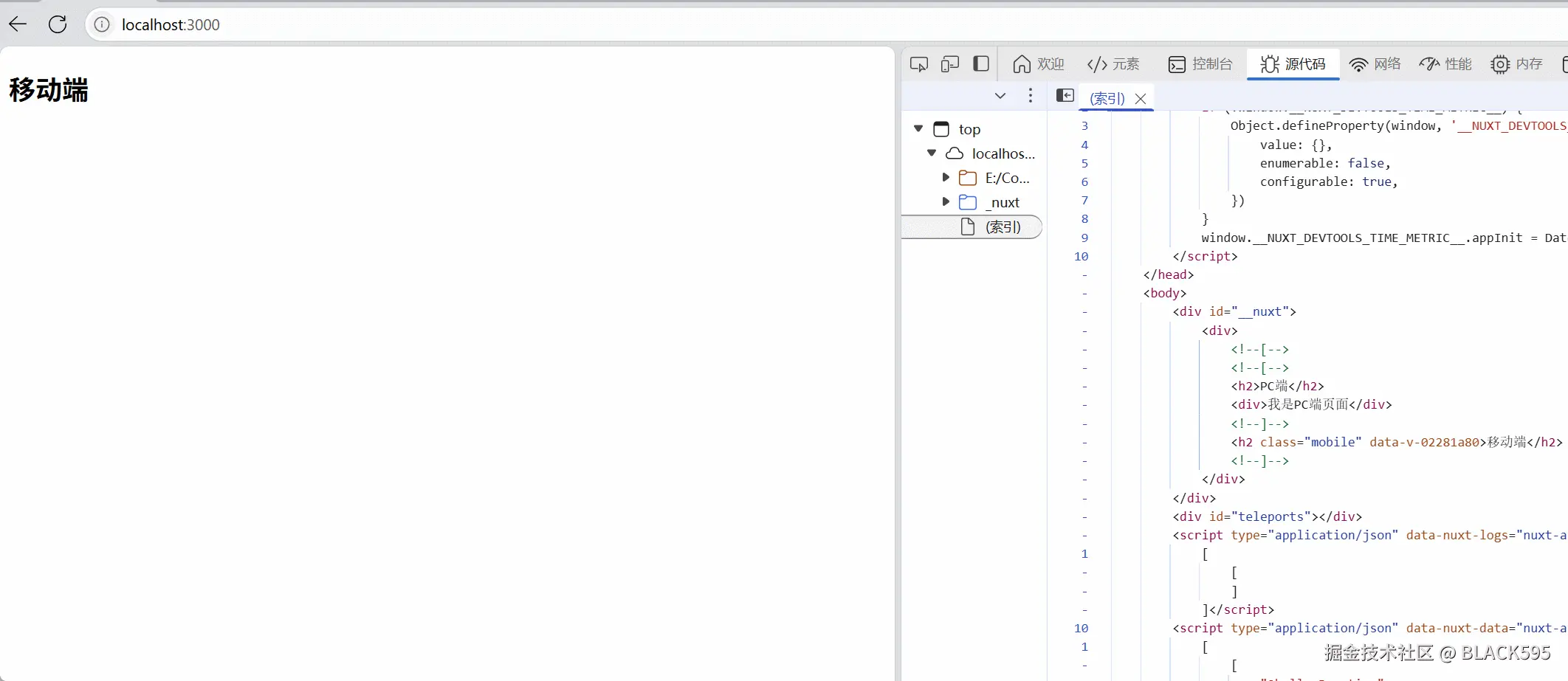
Task: Click the window.__NUXT_DEVTOOLS_TIME_METRIC__ code line
Action: 1384,238
